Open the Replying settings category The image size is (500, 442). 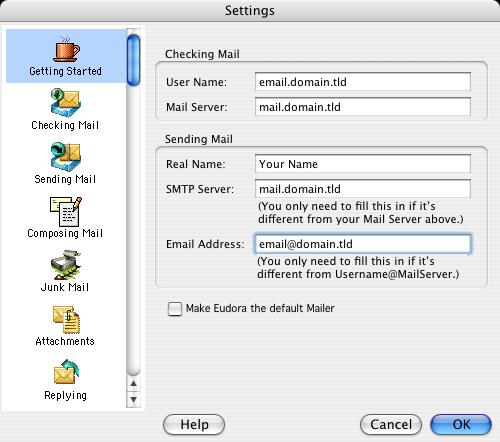65,379
